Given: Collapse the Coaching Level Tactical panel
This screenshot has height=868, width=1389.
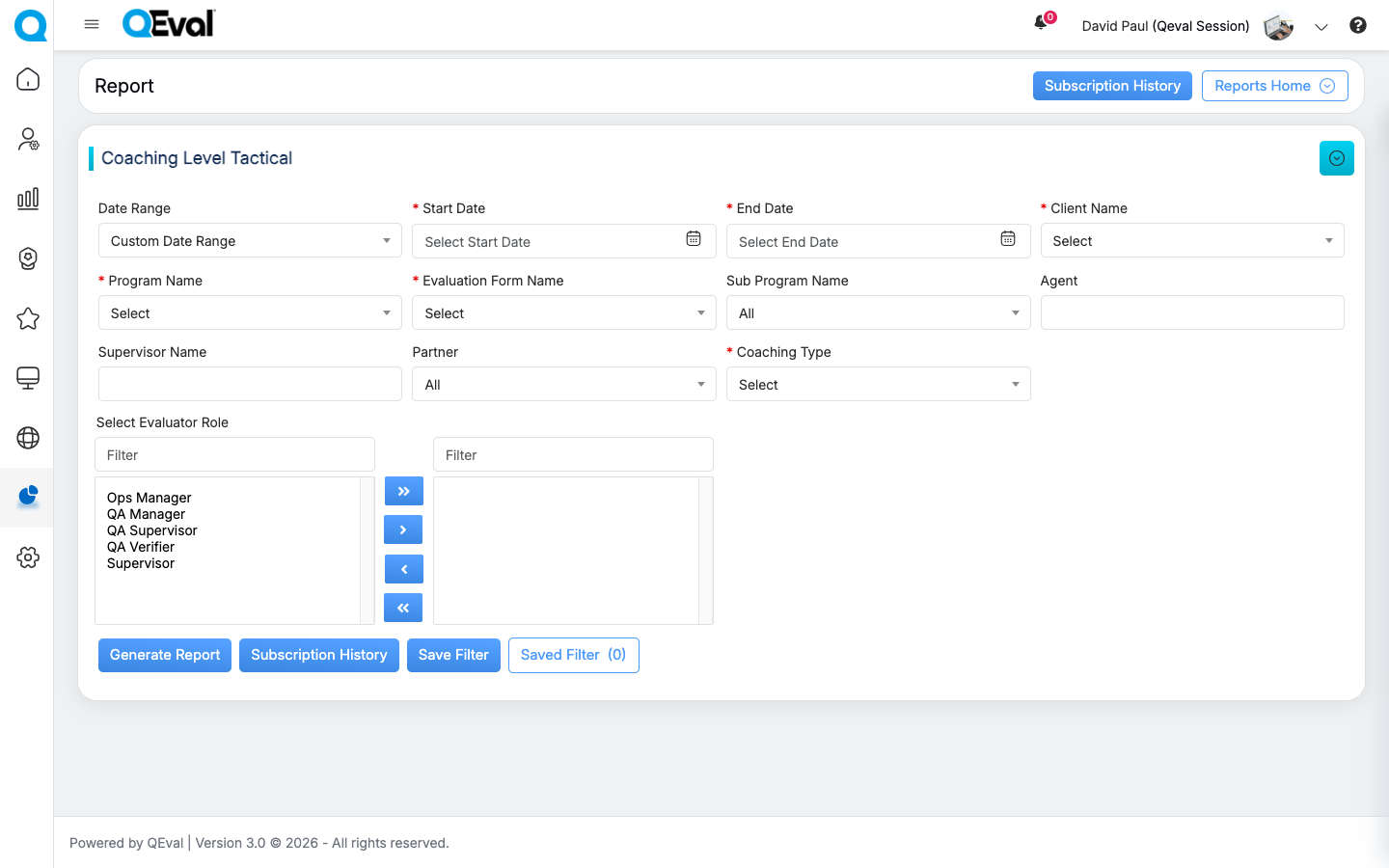Looking at the screenshot, I should [x=1336, y=158].
